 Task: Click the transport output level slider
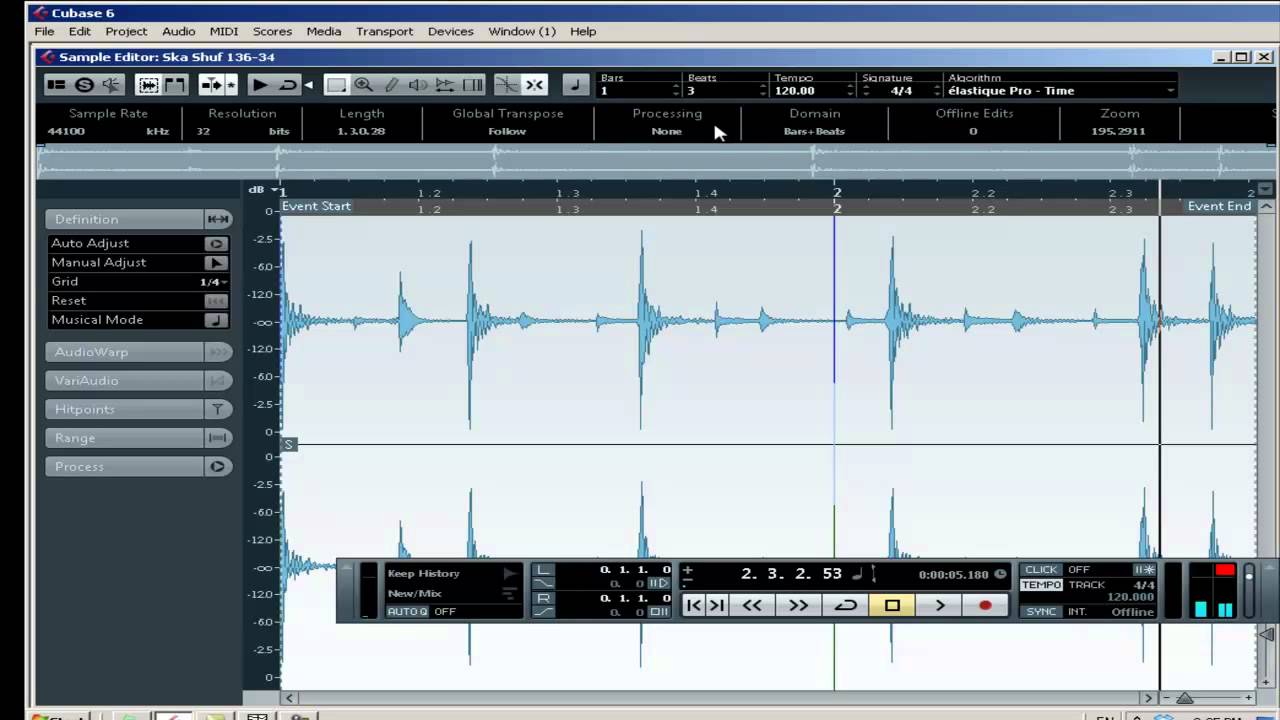[1249, 590]
